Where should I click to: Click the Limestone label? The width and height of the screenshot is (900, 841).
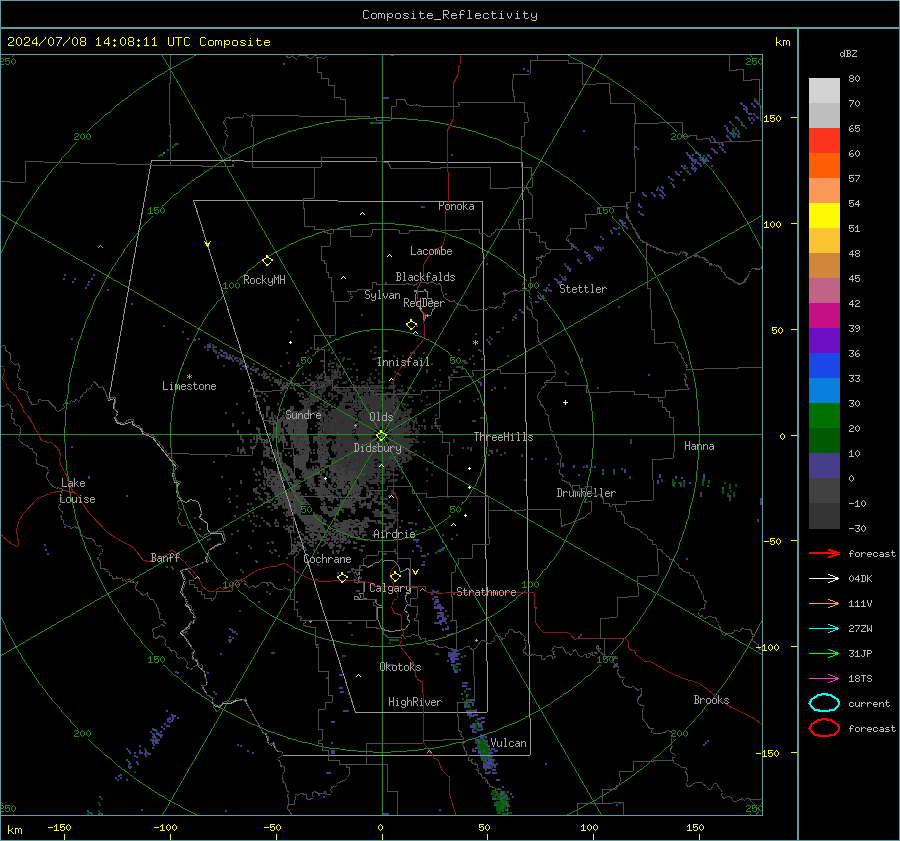click(189, 386)
